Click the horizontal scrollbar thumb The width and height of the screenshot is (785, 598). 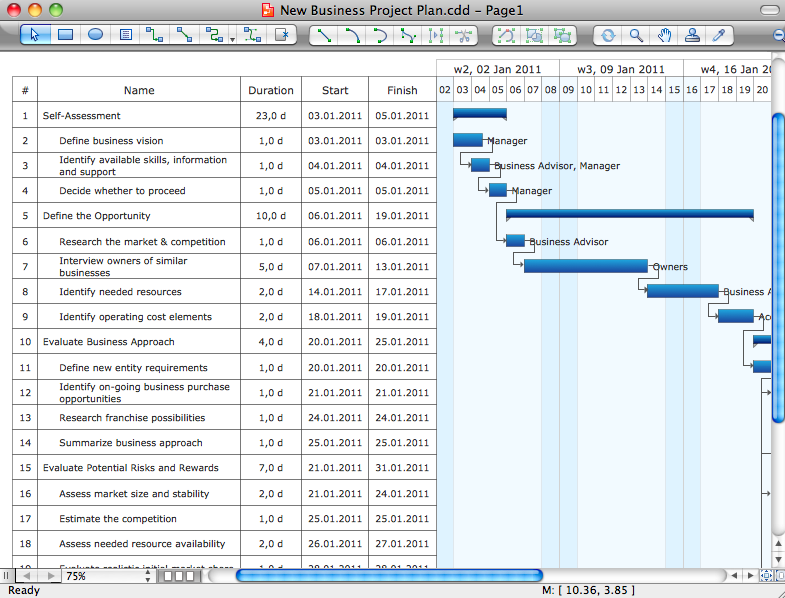[388, 576]
